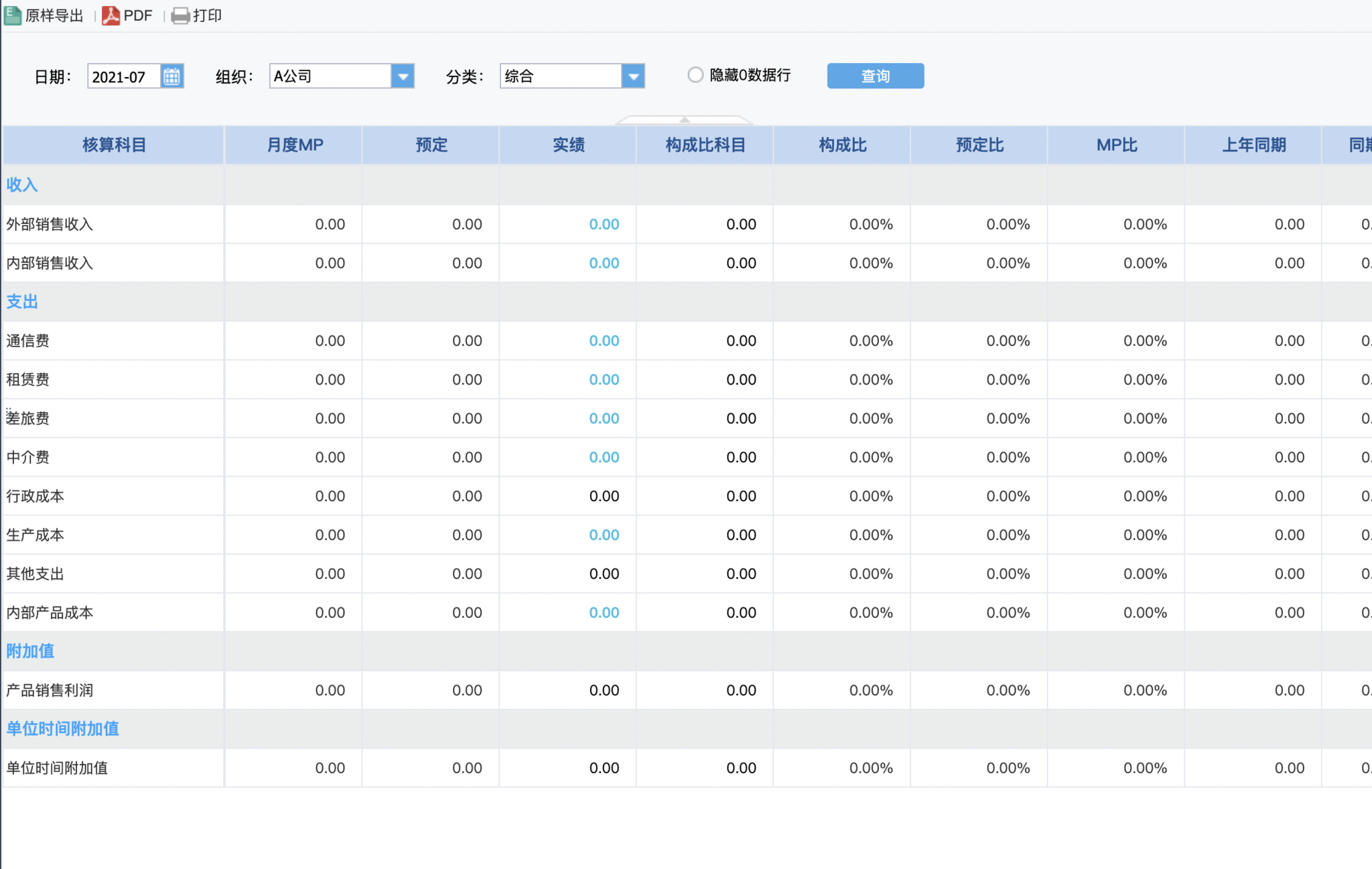This screenshot has height=869, width=1372.
Task: Click the 支出 category group row
Action: click(22, 302)
